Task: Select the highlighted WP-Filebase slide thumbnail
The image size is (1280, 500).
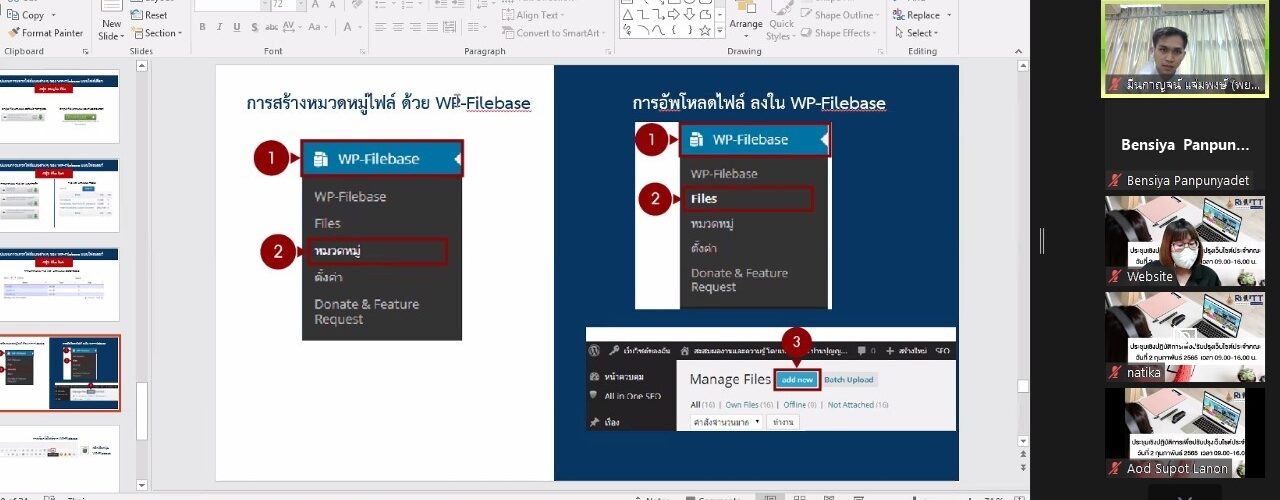Action: click(59, 373)
